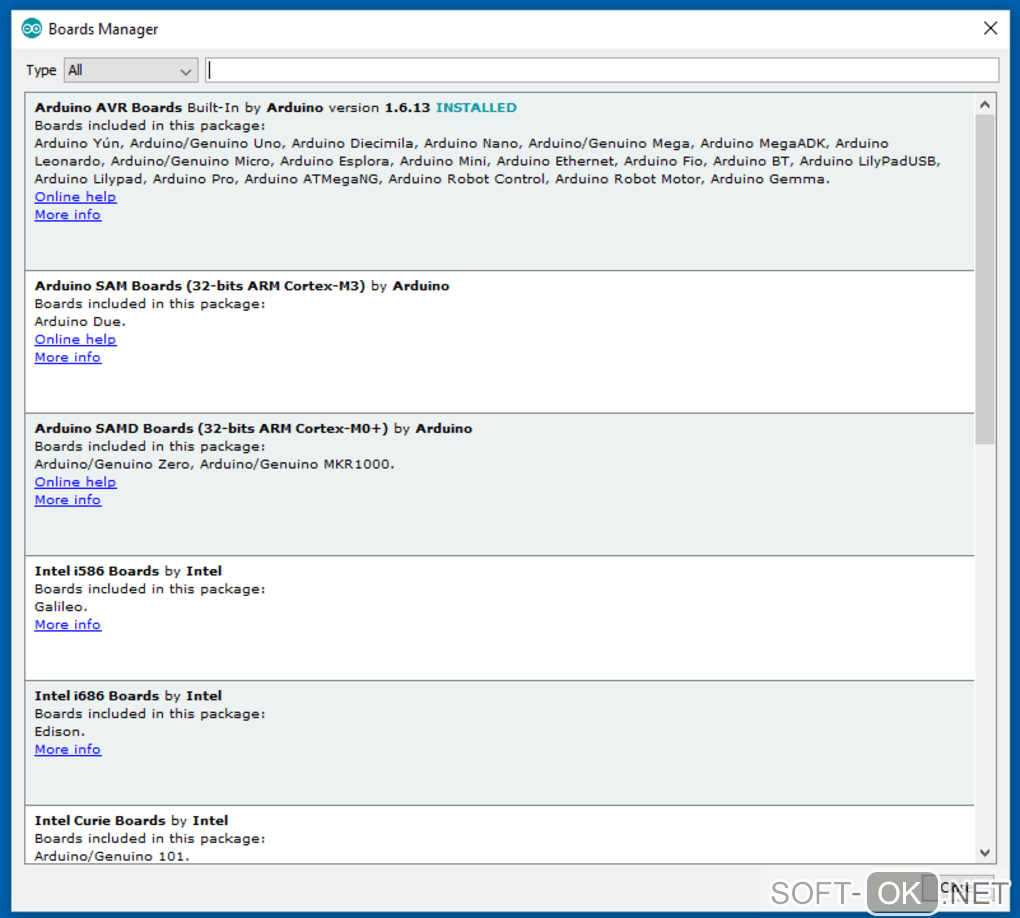The width and height of the screenshot is (1020, 918).
Task: Open More info for Intel i686 Boards
Action: tap(68, 749)
